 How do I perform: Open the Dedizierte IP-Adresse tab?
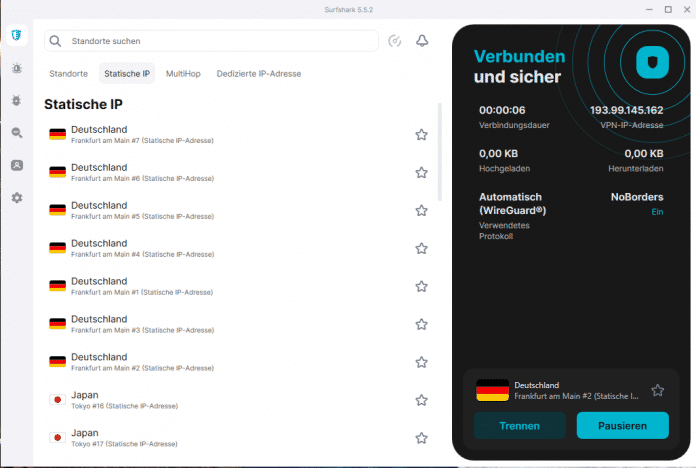click(259, 74)
